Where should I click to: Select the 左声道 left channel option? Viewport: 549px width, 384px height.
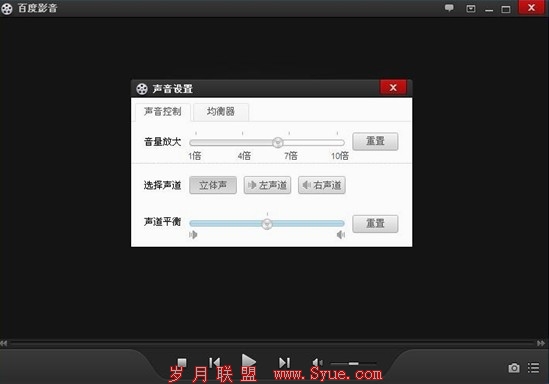click(x=267, y=185)
